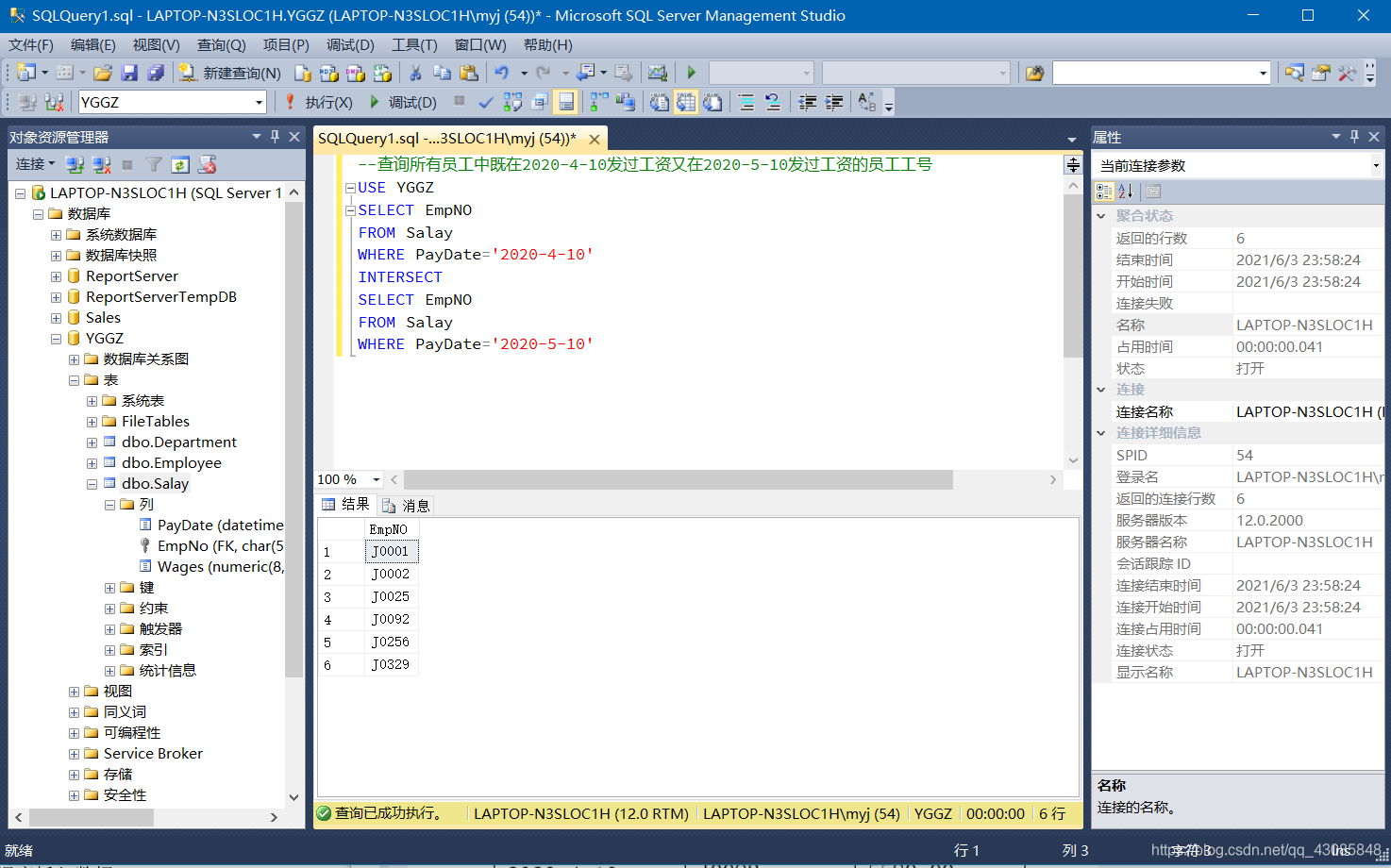Toggle Include Actual Execution Plan
Viewport: 1391px width, 868px height.
point(598,102)
